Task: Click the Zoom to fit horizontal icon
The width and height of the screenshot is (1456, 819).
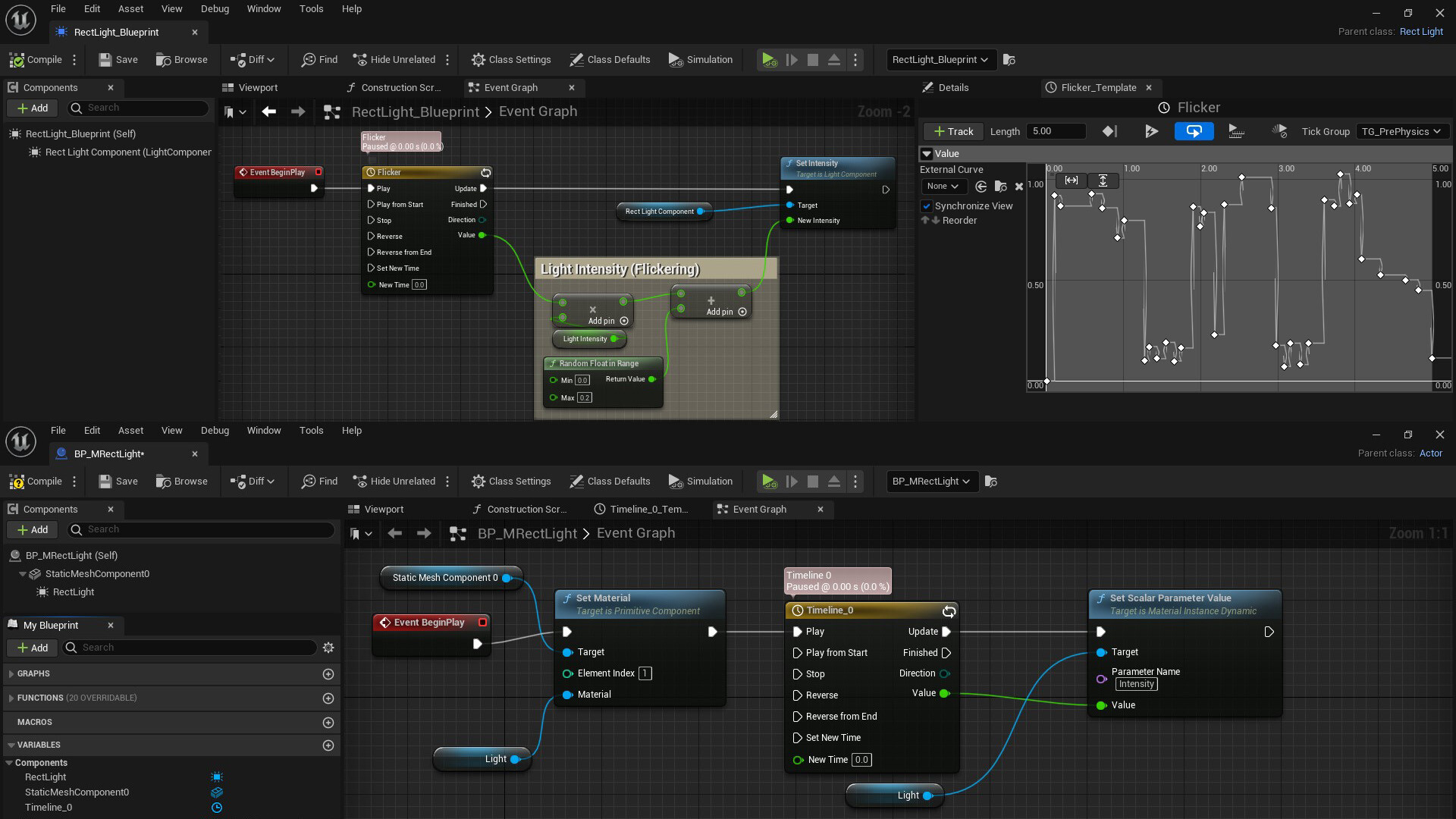Action: [x=1071, y=180]
